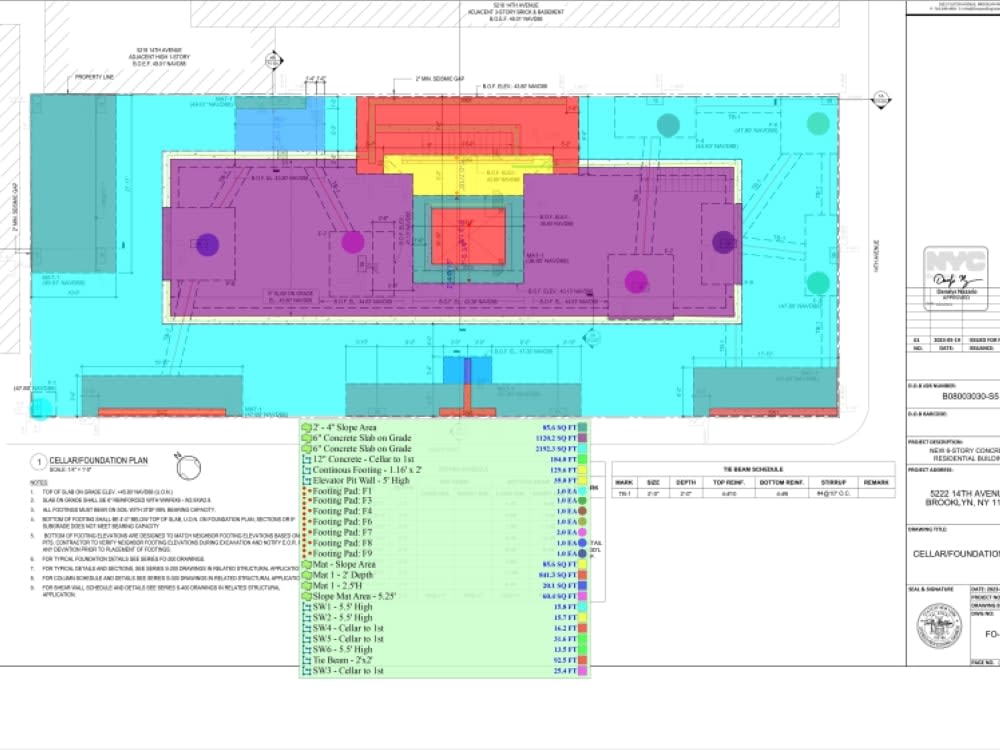Image resolution: width=1000 pixels, height=750 pixels.
Task: Select the area icon for "2' - 4" Slope Area"
Action: 306,427
